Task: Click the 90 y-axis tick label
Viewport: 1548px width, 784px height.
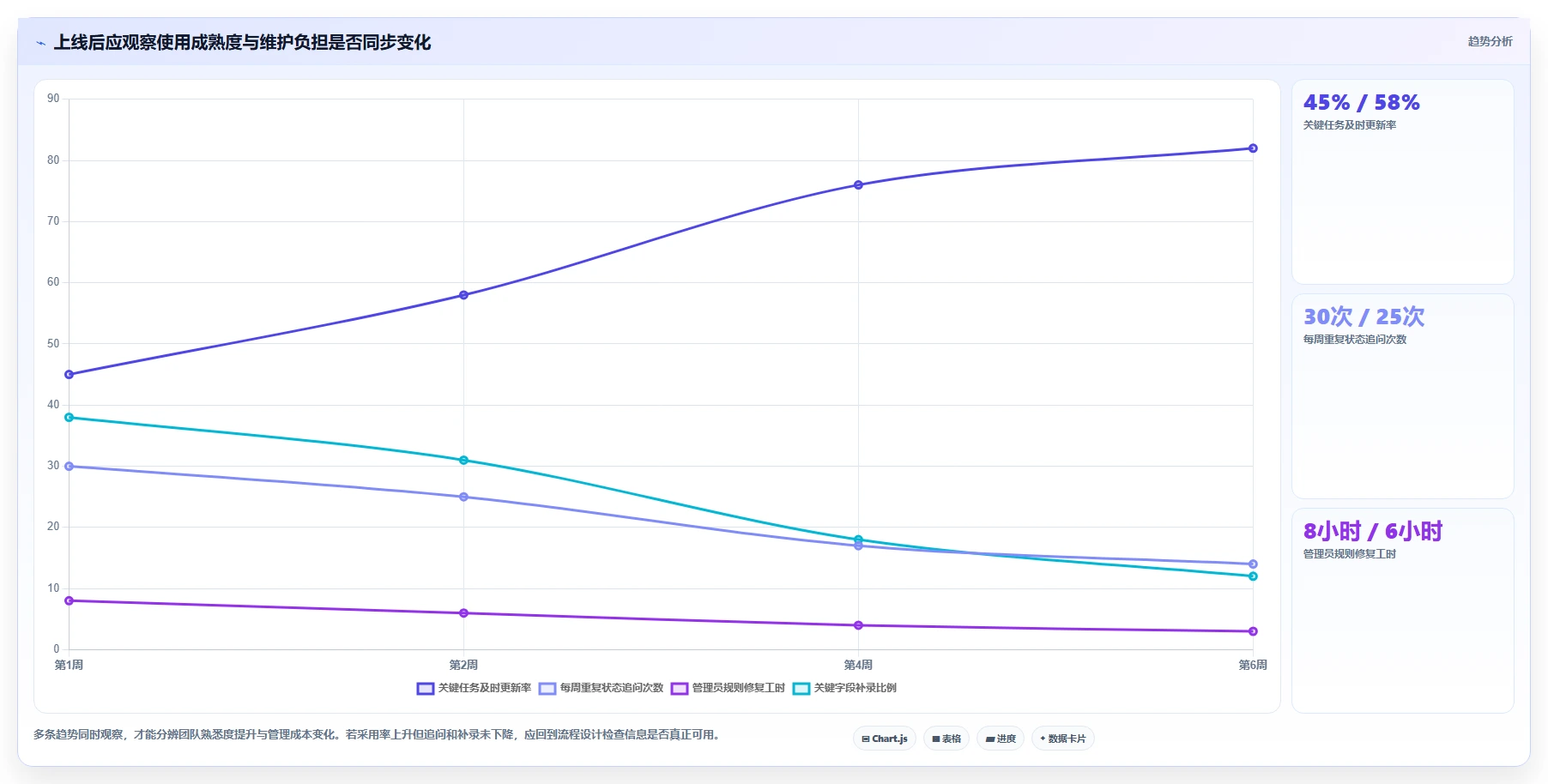Action: pyautogui.click(x=53, y=99)
